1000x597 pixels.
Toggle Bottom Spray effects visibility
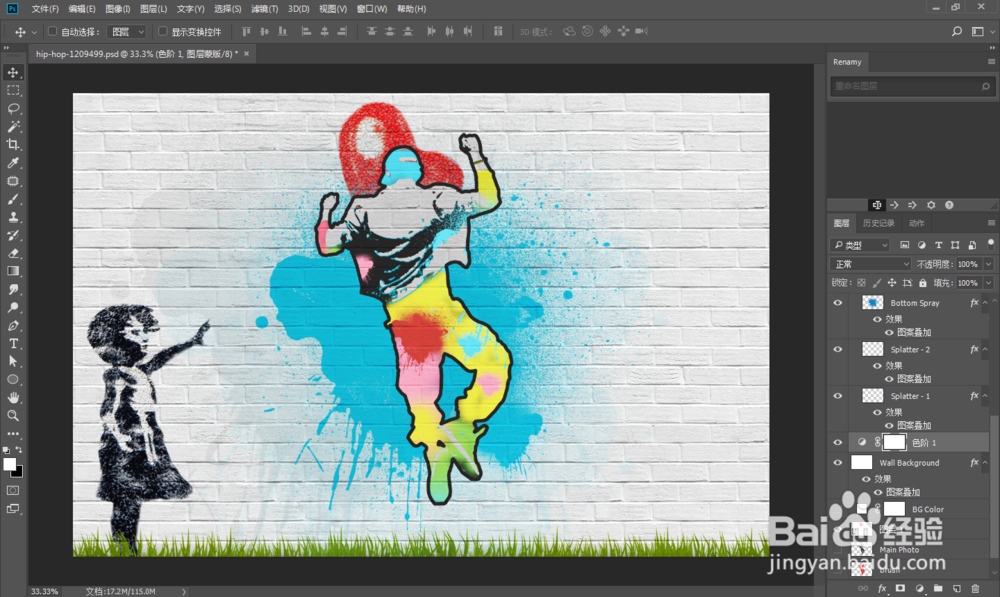878,319
